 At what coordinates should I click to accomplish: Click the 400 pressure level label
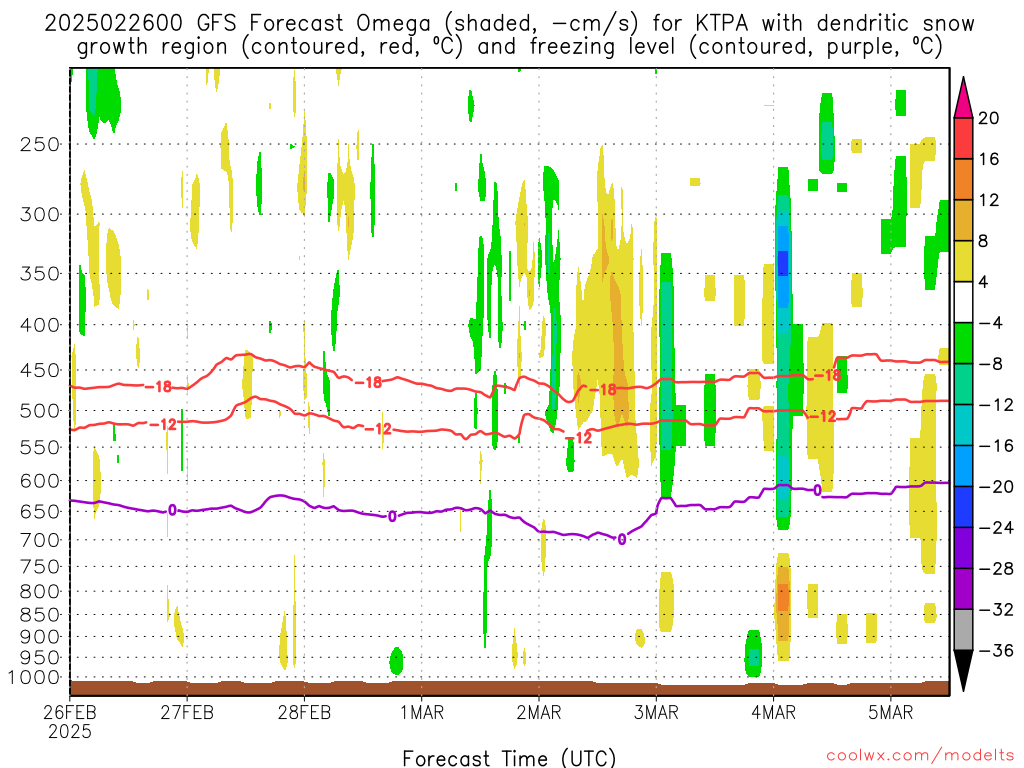40,325
